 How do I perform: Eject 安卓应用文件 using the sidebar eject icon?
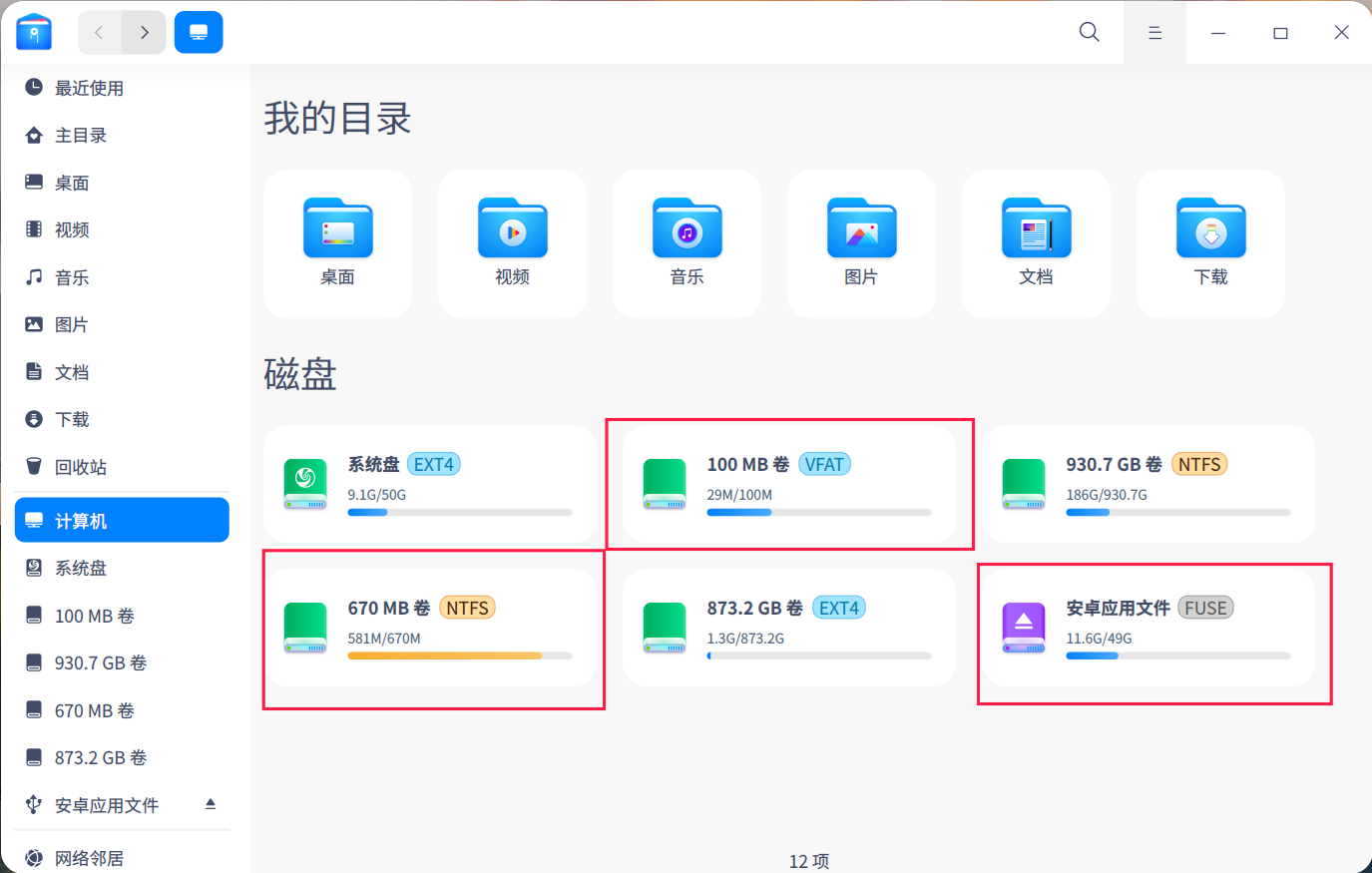[211, 804]
